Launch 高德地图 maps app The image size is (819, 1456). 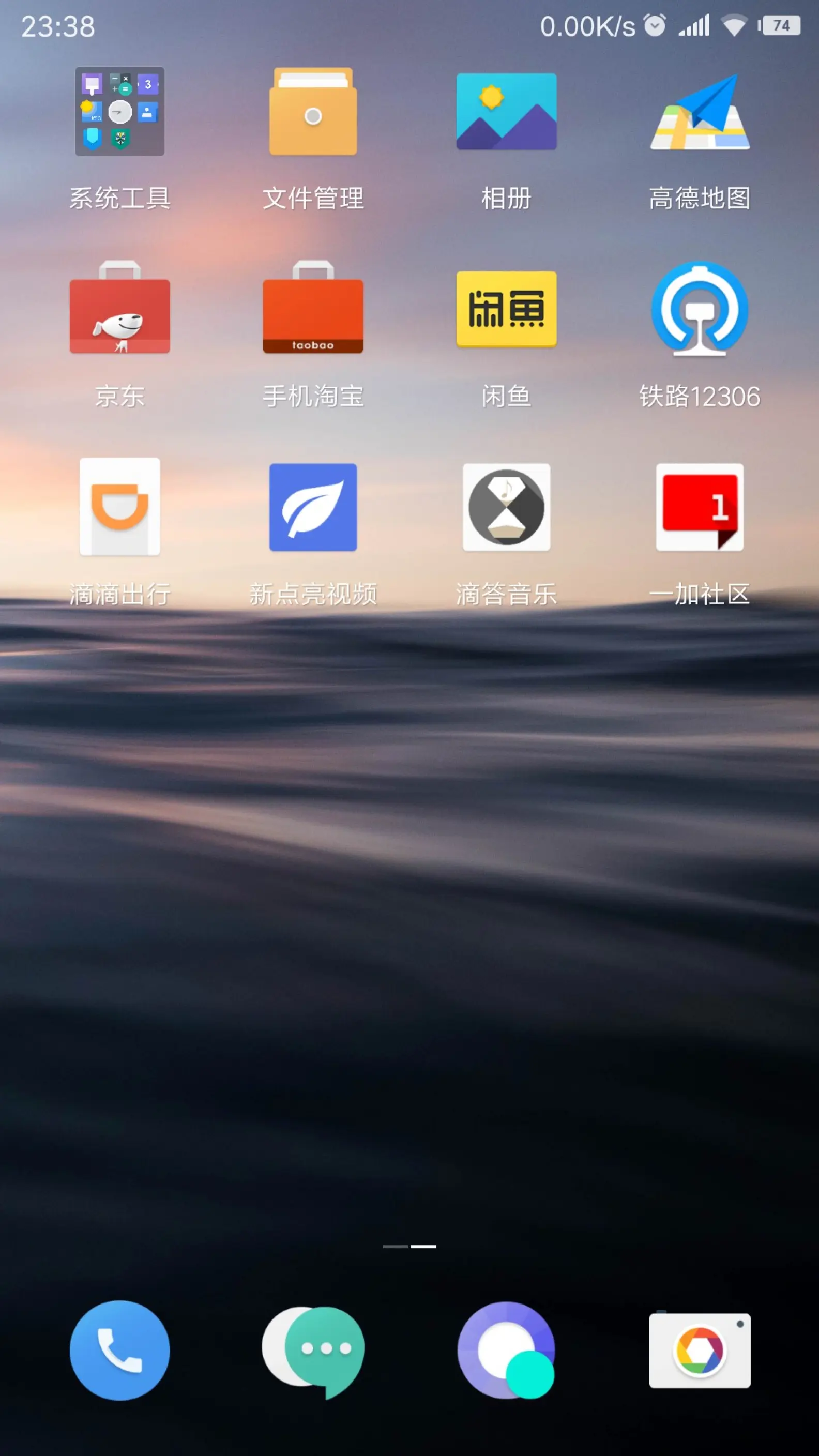point(700,111)
